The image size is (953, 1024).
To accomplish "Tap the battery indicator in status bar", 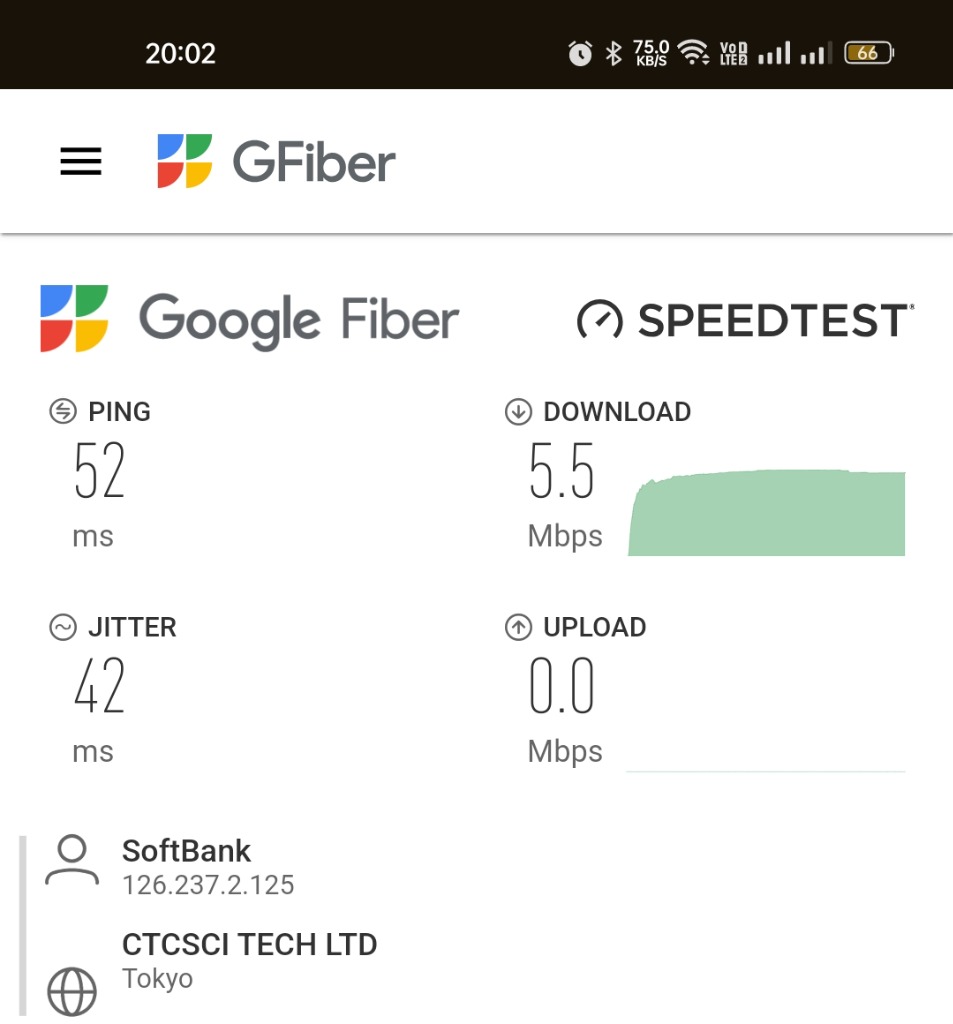I will (869, 53).
